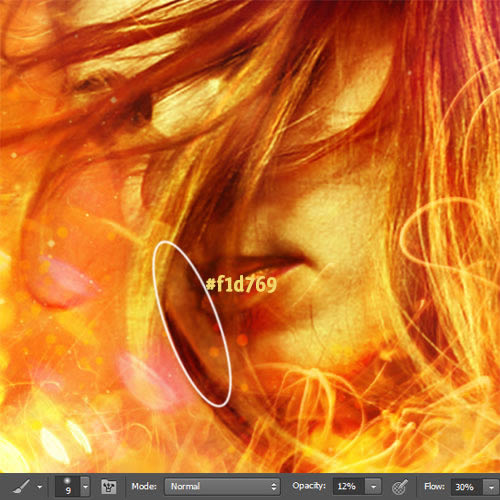
Task: Click the Flow label
Action: 434,486
